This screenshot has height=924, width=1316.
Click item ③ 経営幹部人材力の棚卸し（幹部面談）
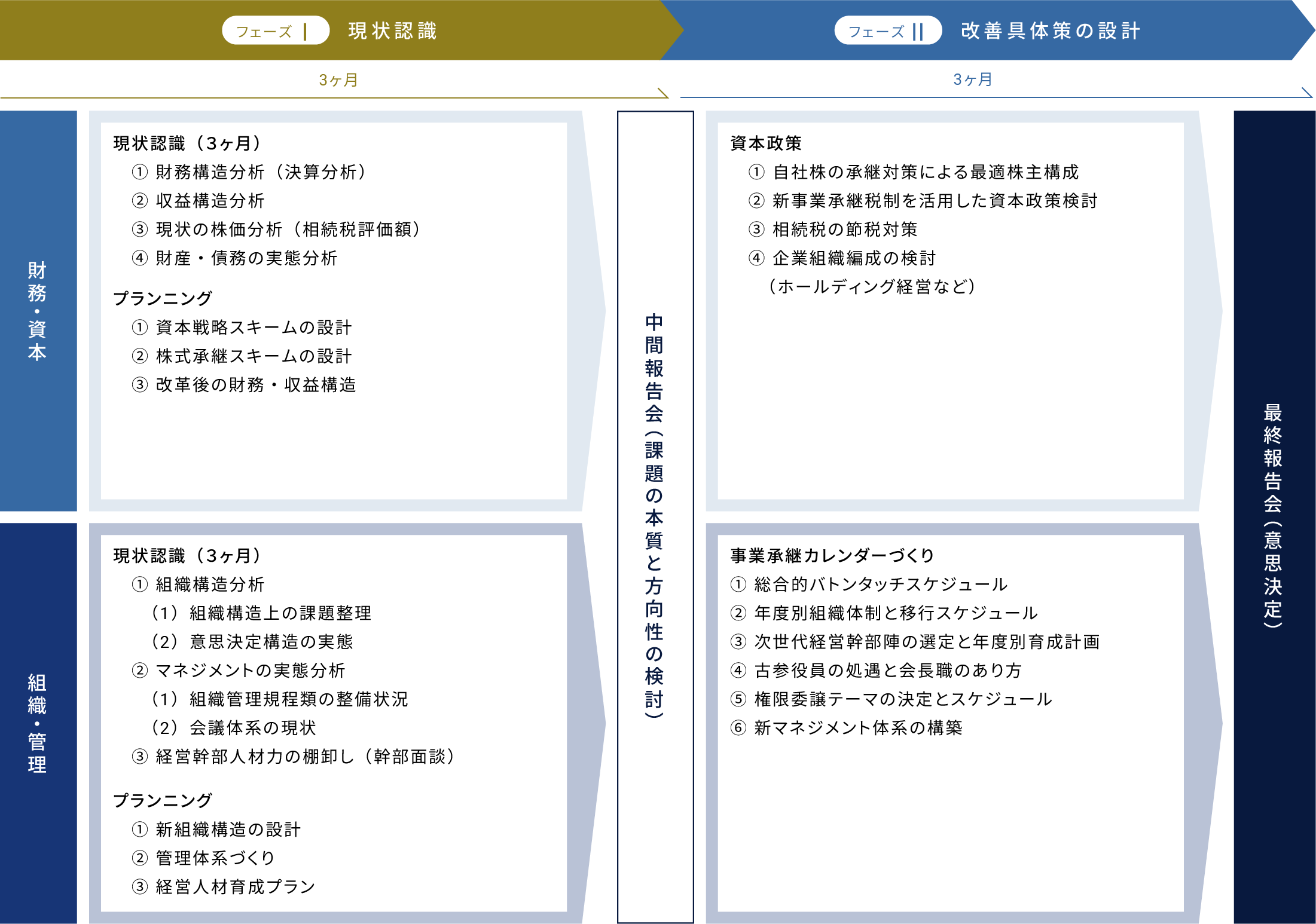click(x=293, y=757)
